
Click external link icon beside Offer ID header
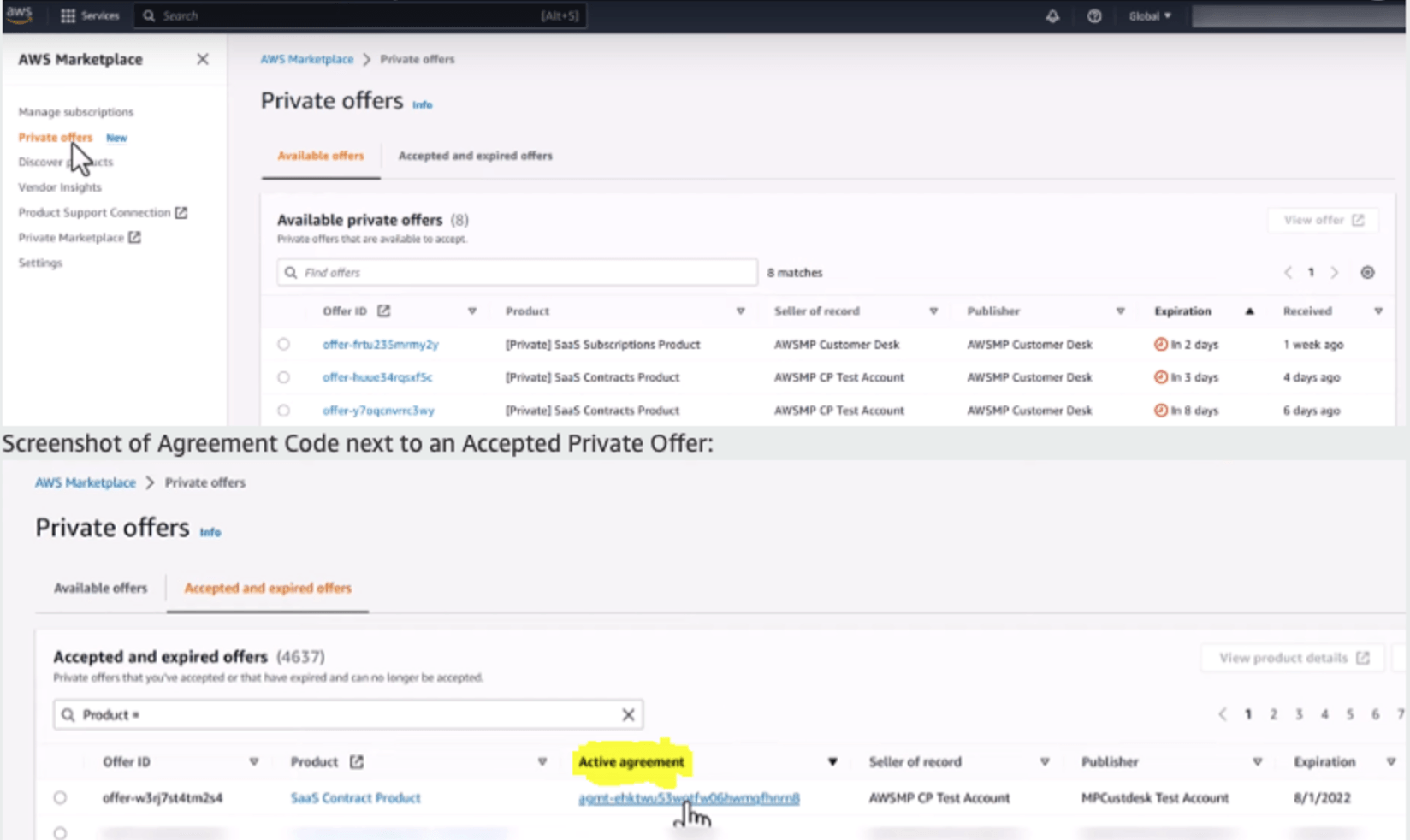(x=383, y=311)
